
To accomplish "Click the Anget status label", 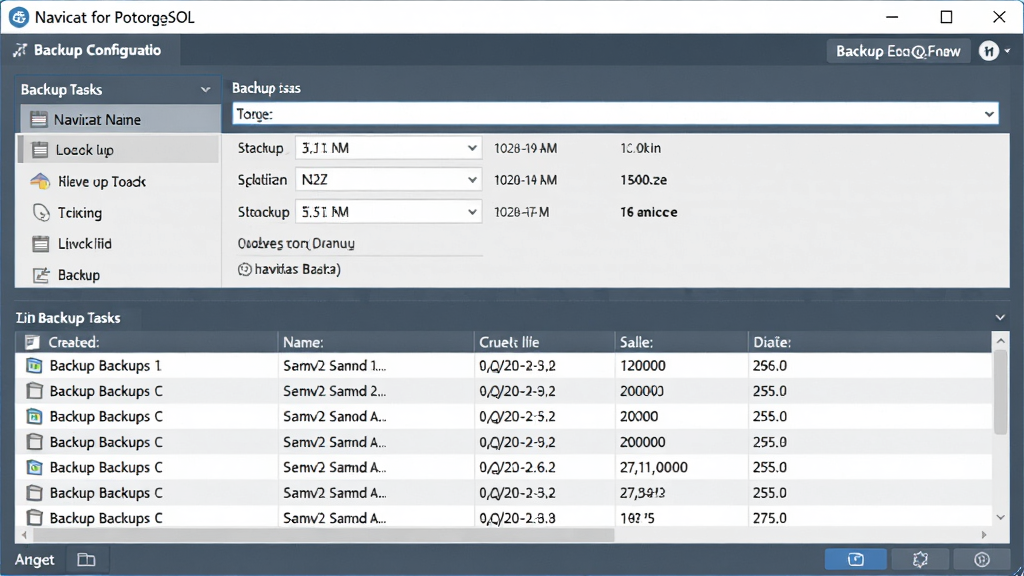I will click(35, 560).
